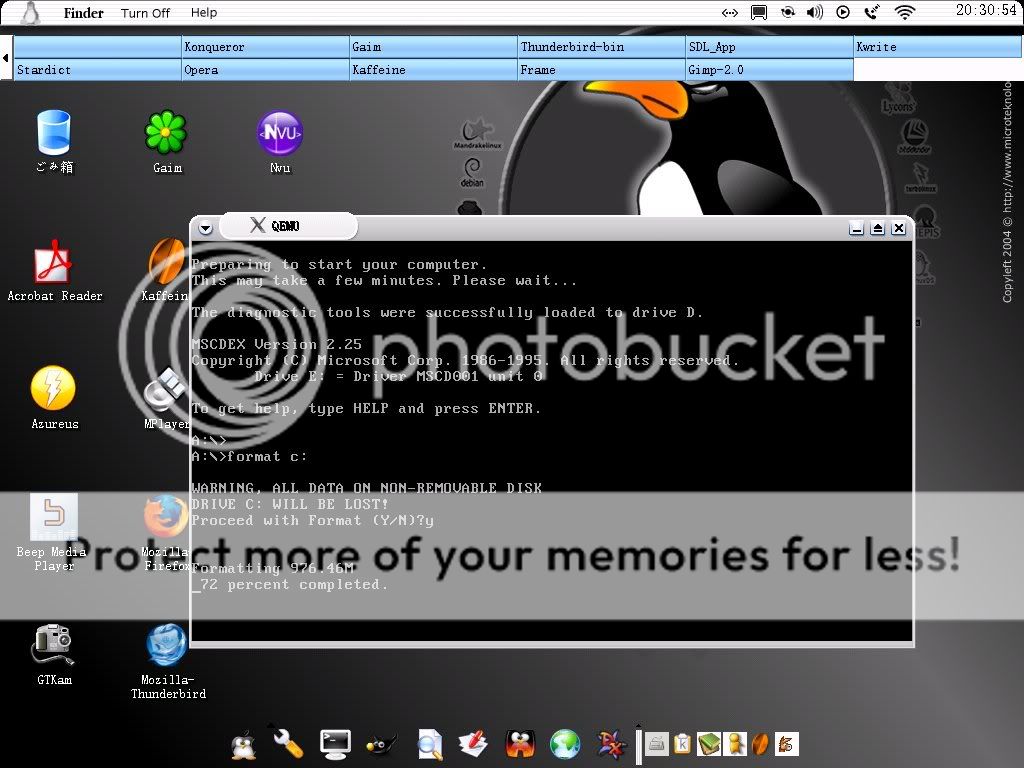Open the MPlayer desktop icon
This screenshot has height=768, width=1024.
click(166, 388)
